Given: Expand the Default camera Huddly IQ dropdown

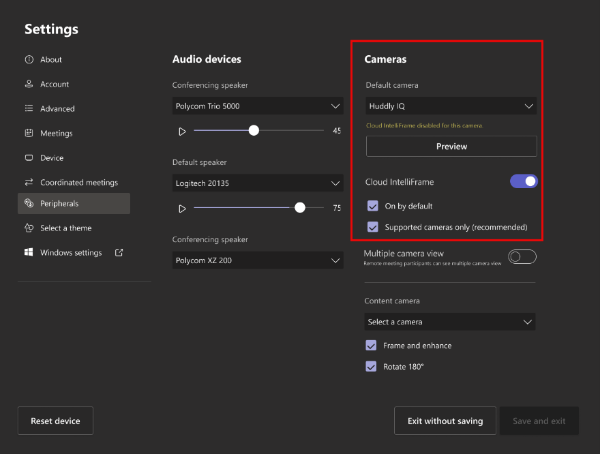Looking at the screenshot, I should pyautogui.click(x=451, y=105).
